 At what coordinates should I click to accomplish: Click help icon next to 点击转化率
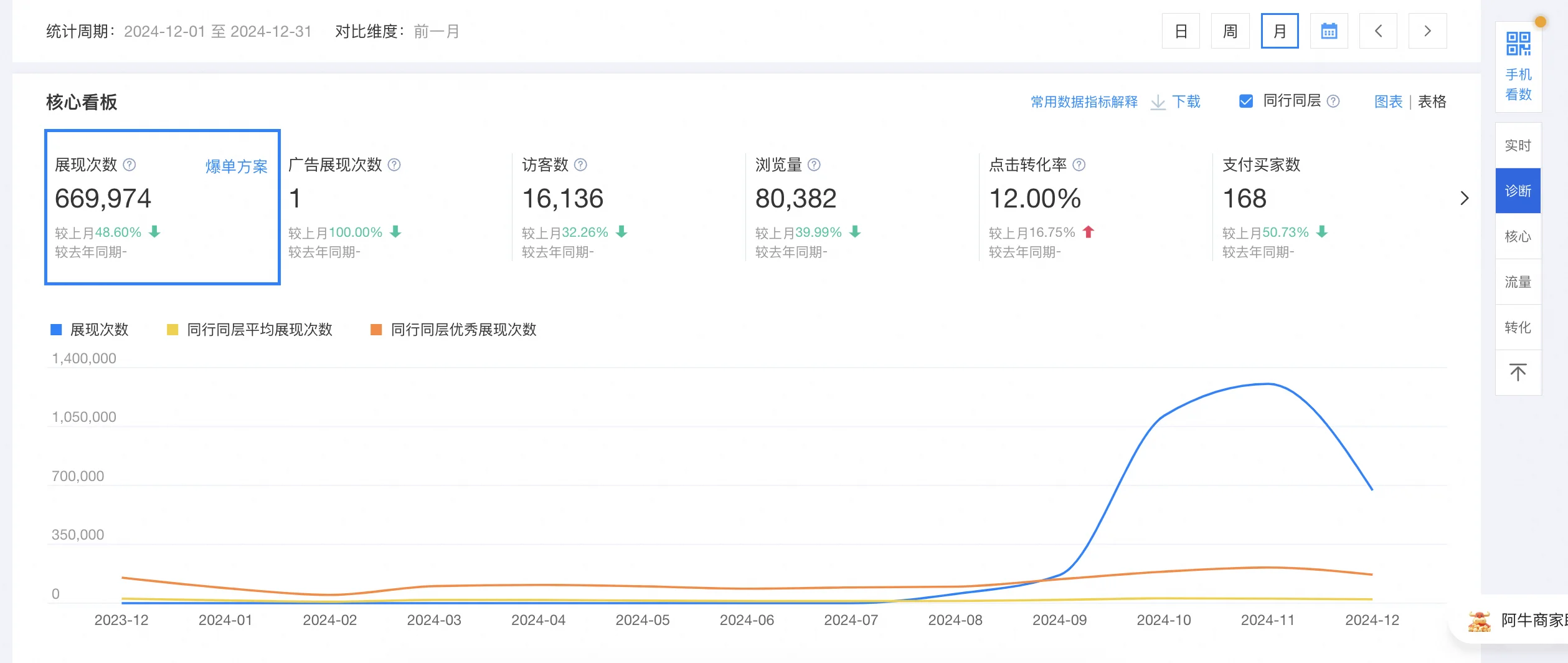(x=1079, y=165)
